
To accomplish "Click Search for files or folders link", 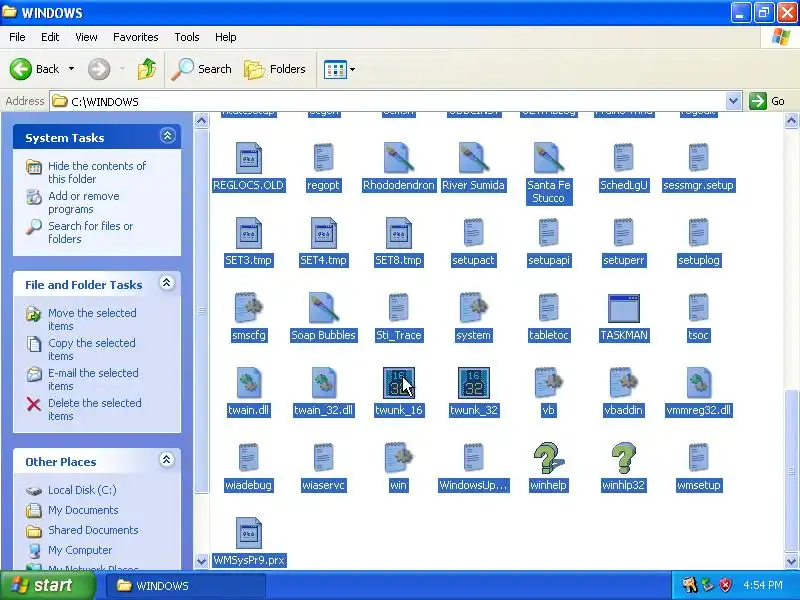I will [90, 232].
